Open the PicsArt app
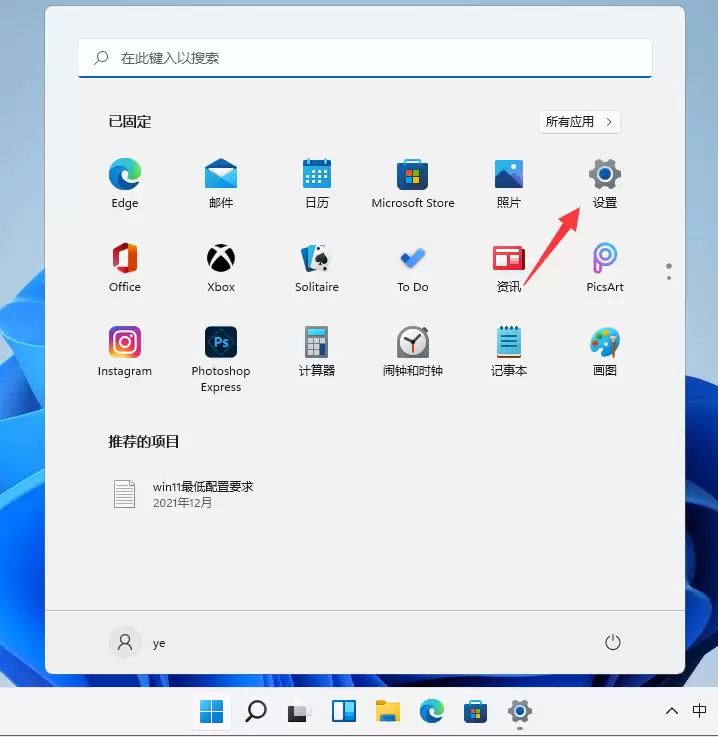The image size is (718, 737). tap(605, 267)
